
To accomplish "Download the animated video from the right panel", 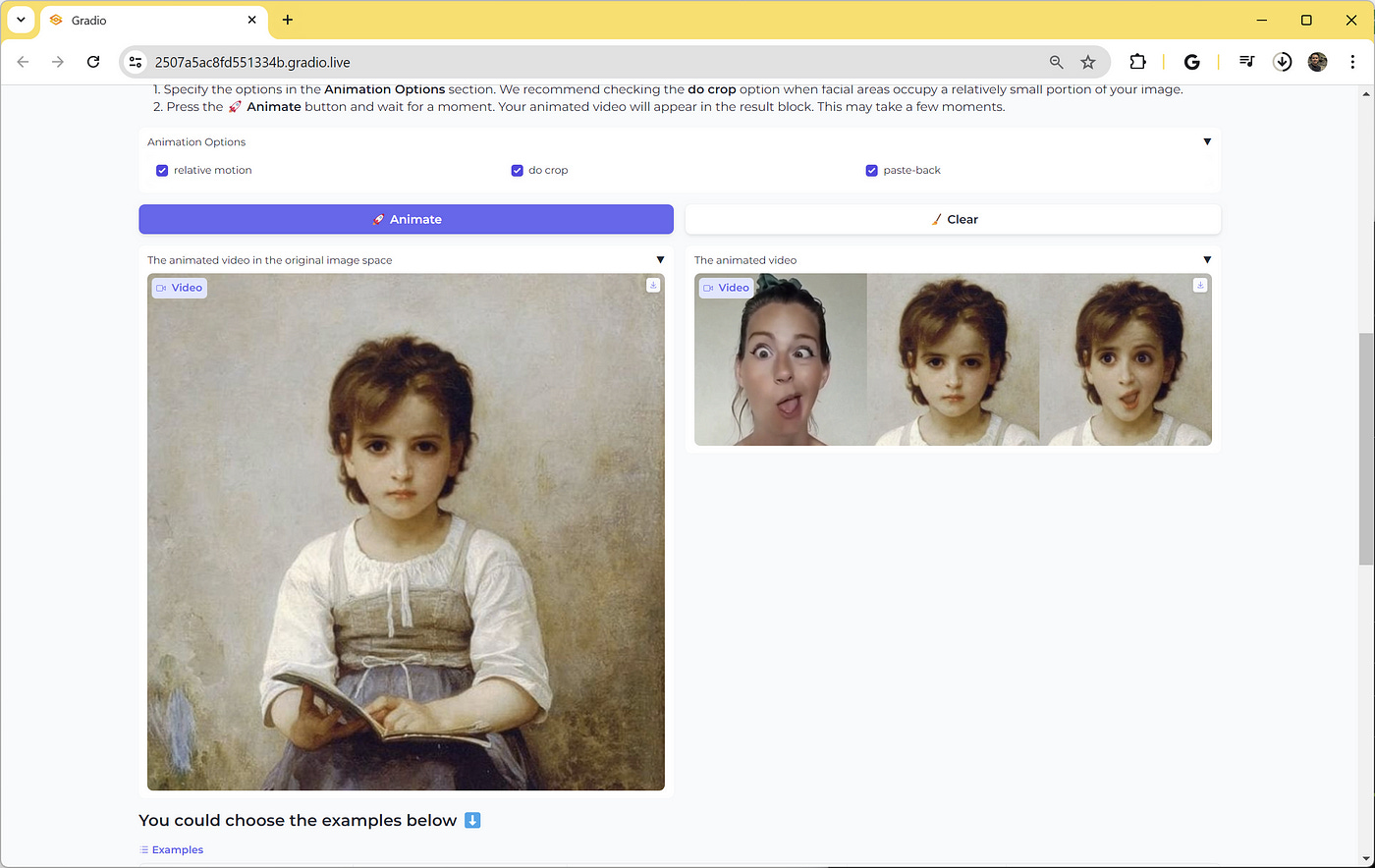I will [1199, 285].
